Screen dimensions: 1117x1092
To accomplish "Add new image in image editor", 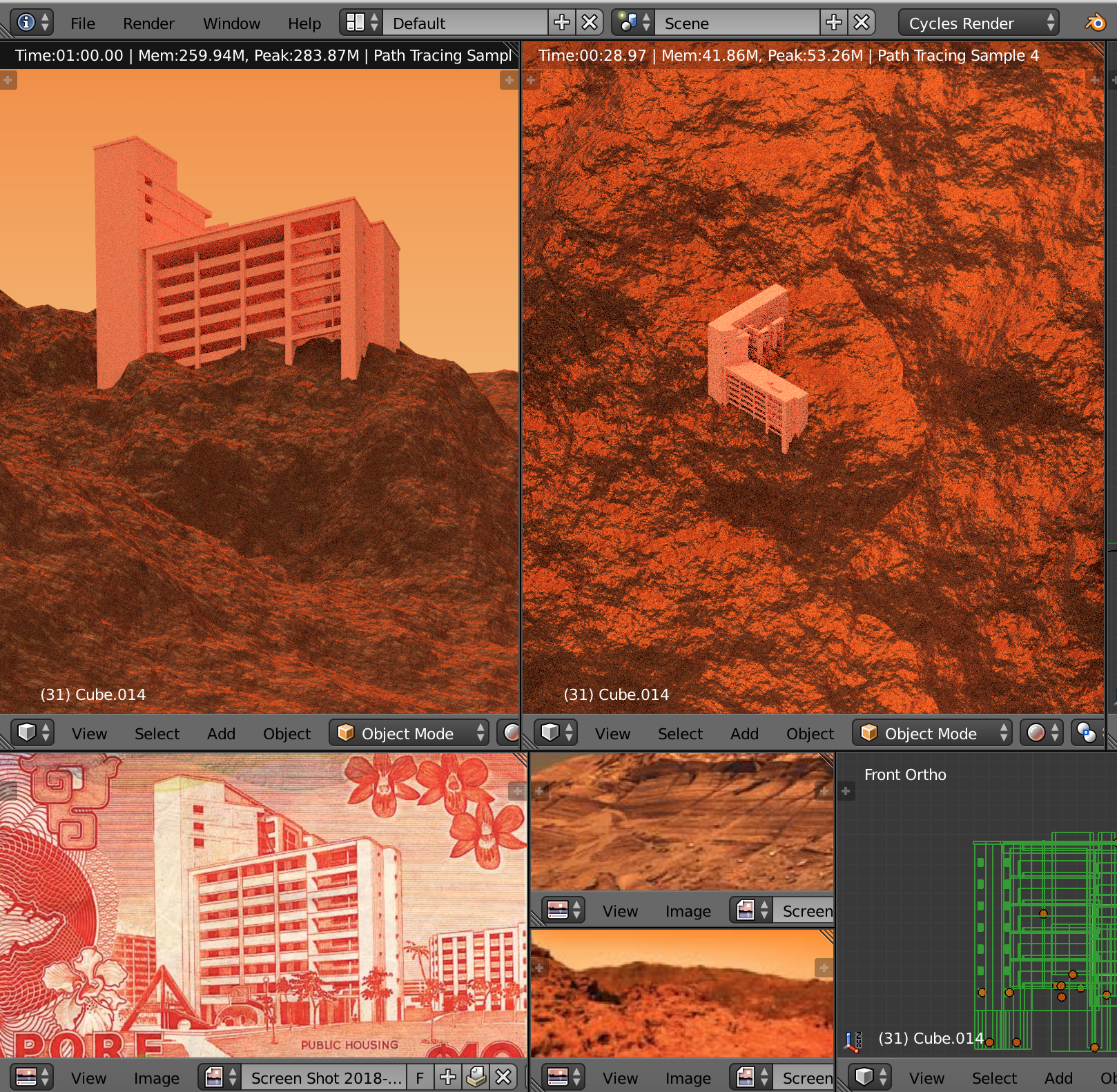I will (x=448, y=1078).
